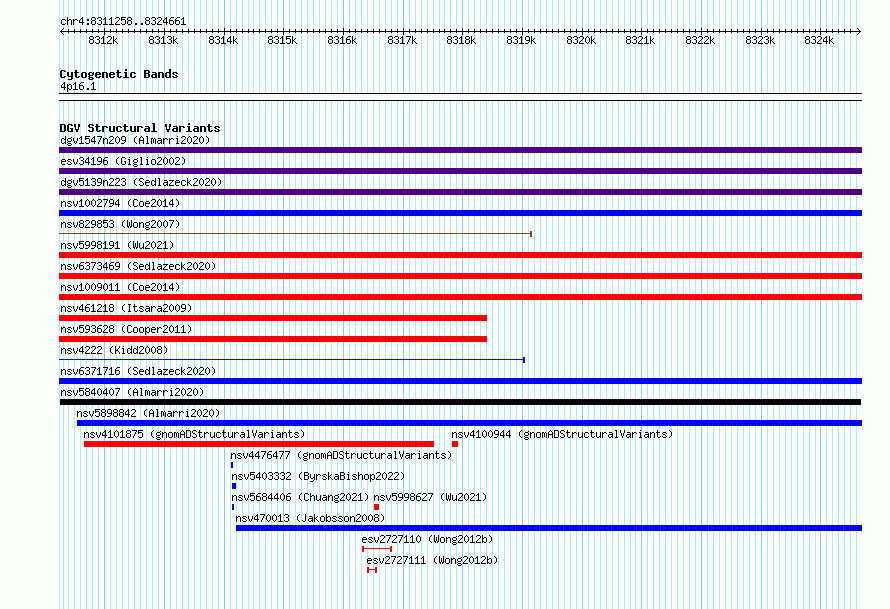Viewport: 890px width, 609px height.
Task: Click the 8320k ruler tick label
Action: 581,41
